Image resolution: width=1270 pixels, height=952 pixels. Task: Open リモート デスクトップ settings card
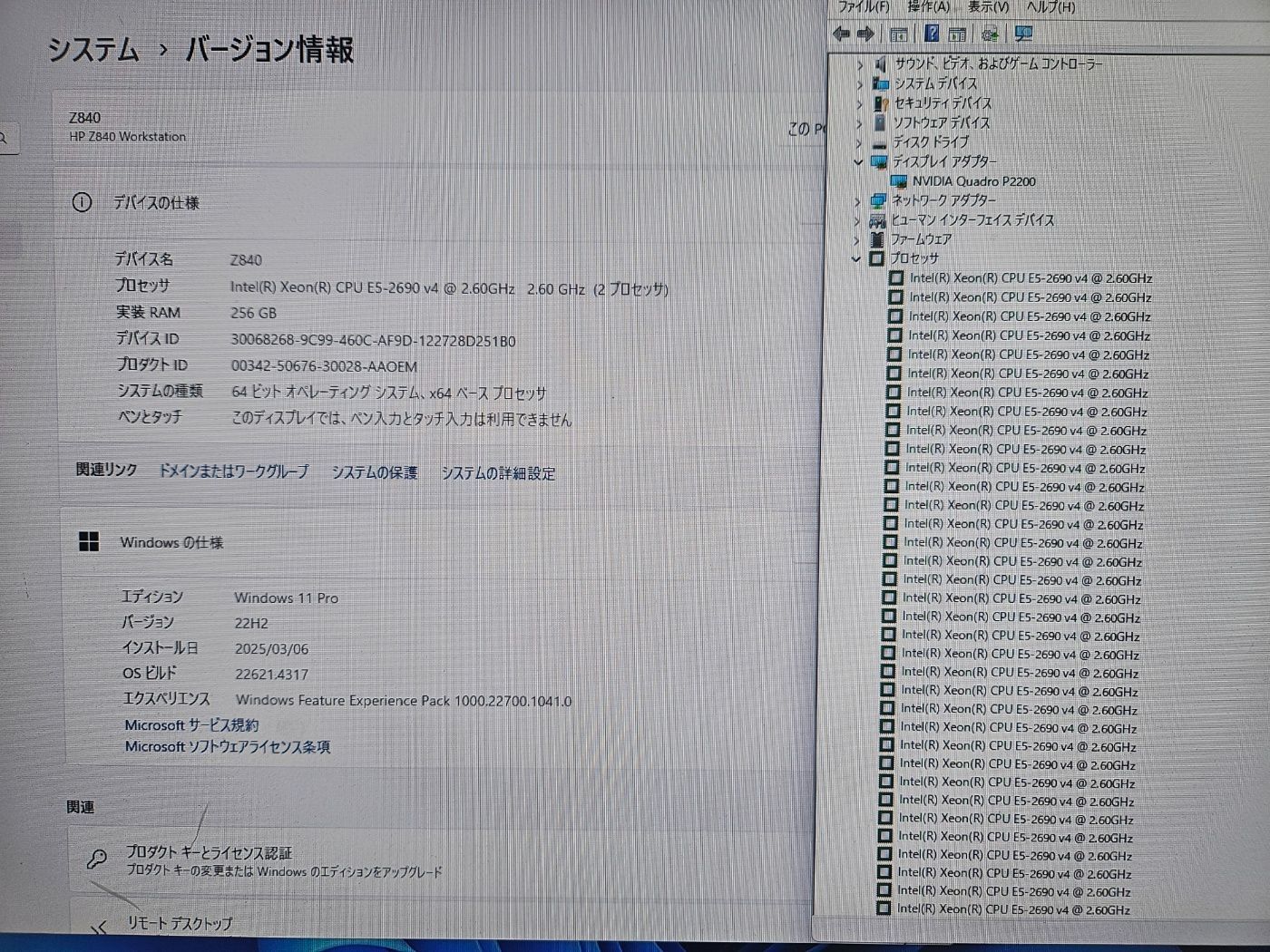point(440,918)
